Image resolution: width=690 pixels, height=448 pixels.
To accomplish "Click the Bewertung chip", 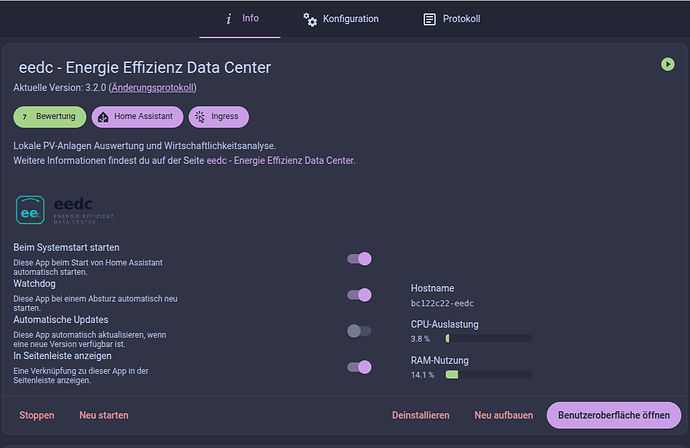I will (50, 117).
